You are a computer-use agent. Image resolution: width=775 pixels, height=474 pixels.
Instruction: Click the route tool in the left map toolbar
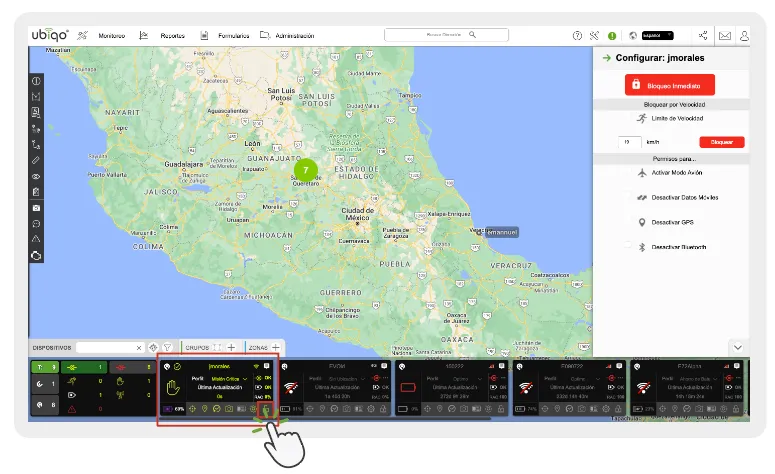[x=36, y=145]
